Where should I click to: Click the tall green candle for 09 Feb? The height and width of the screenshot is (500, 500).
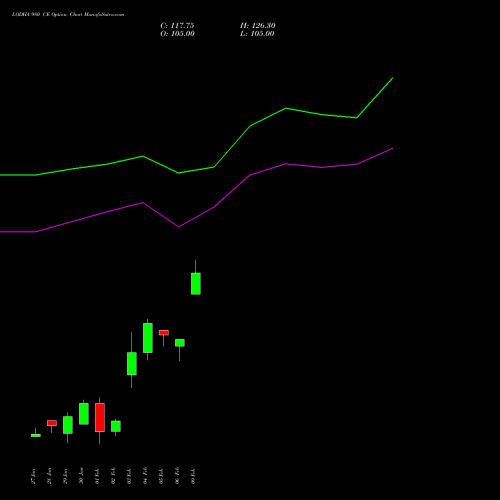(196, 284)
